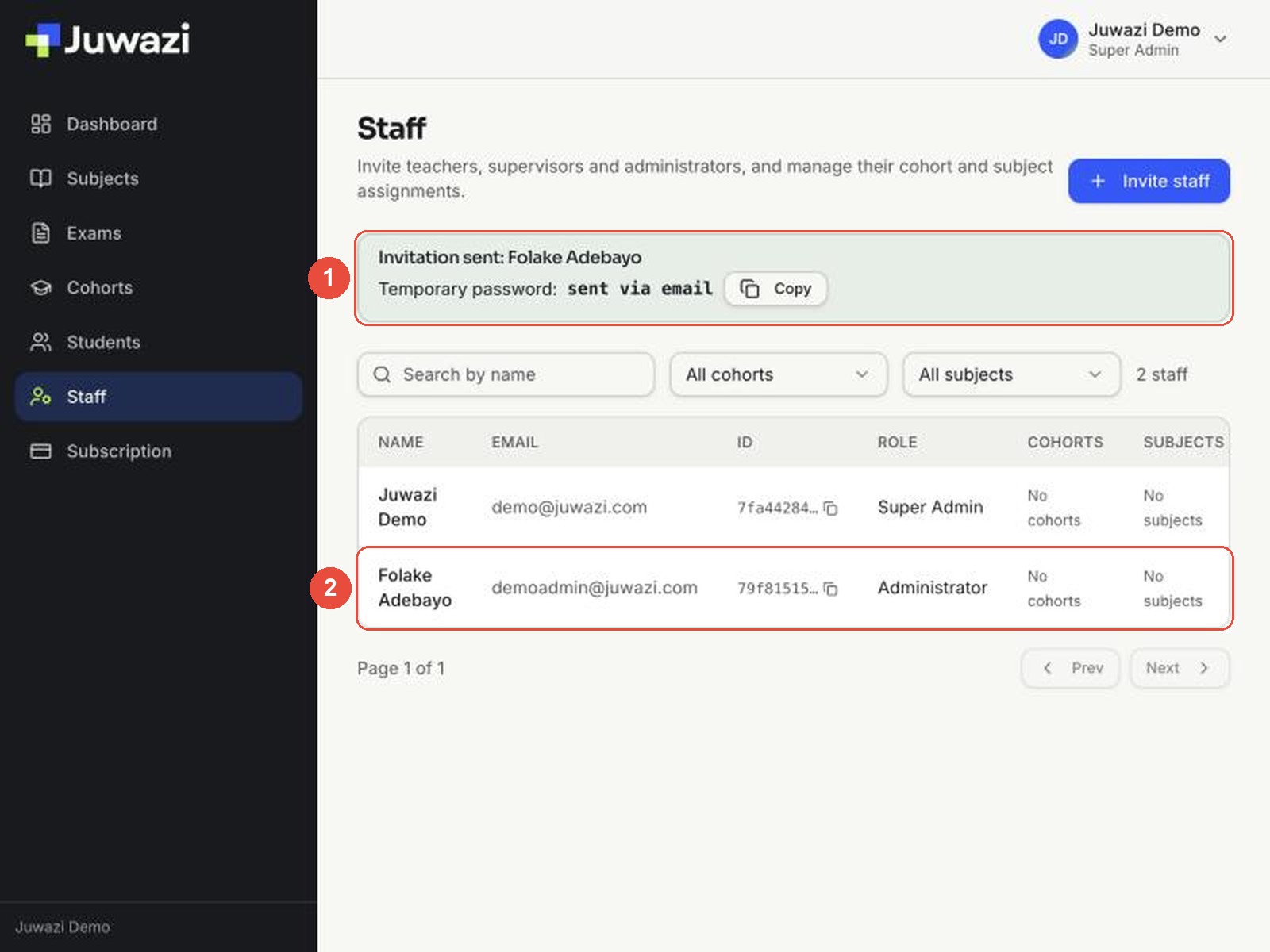The width and height of the screenshot is (1270, 952).
Task: Click the Juwazi Demo name cell in table
Action: pyautogui.click(x=408, y=507)
